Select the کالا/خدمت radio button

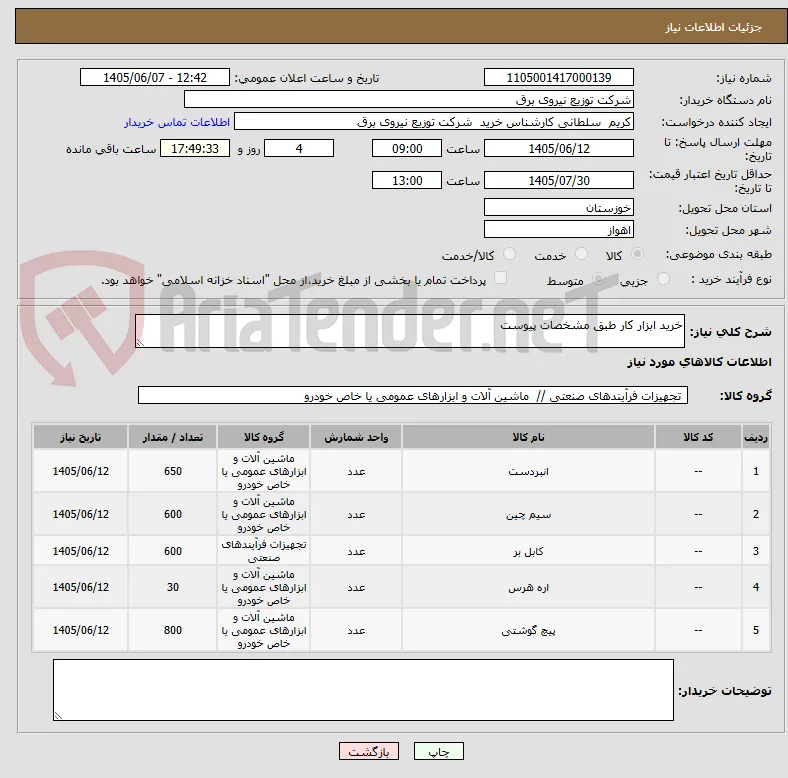(509, 254)
